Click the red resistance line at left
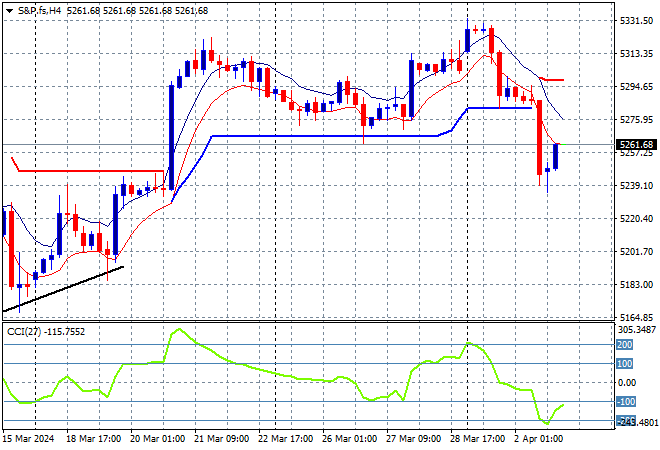 click(90, 171)
